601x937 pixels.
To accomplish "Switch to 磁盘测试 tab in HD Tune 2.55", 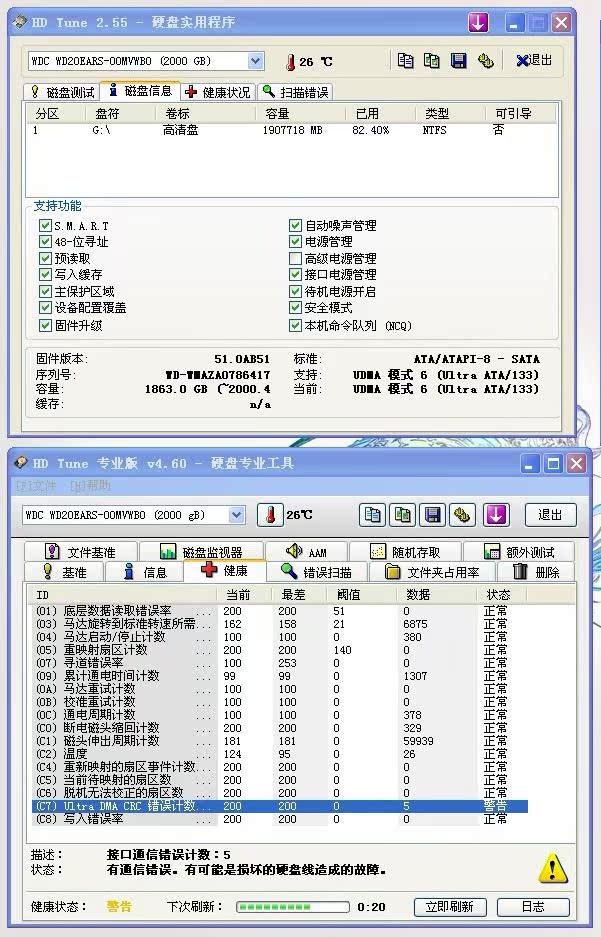I will pos(62,92).
